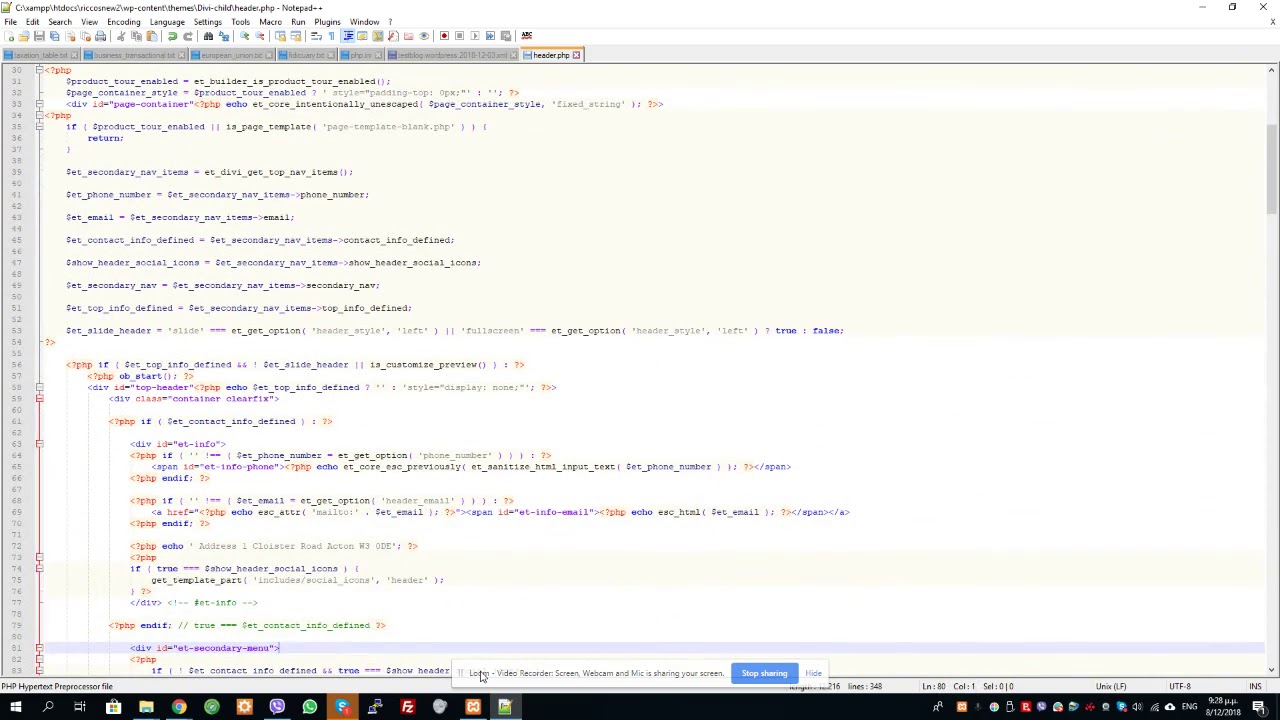
Task: Close the header.php tab
Action: [x=576, y=55]
